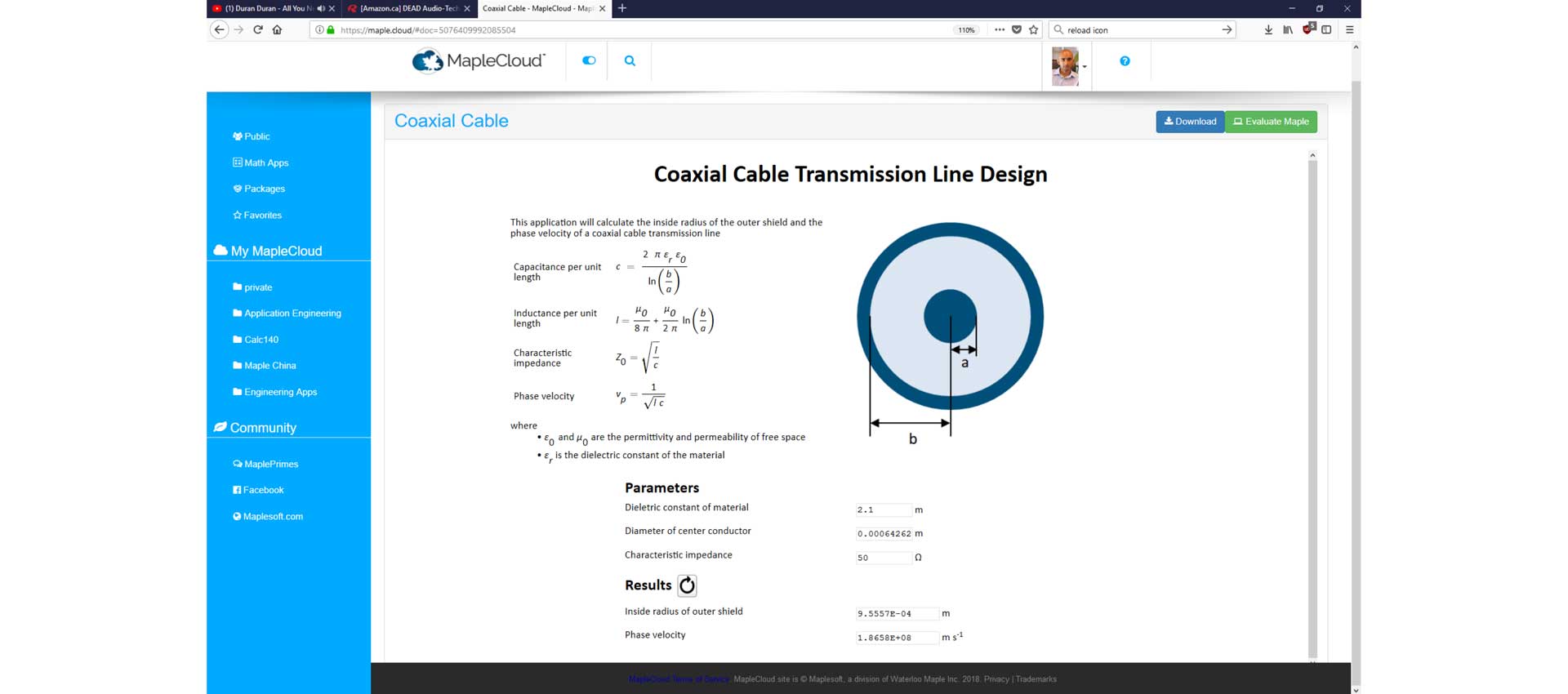Open the MapleCloud help question mark icon
1568x694 pixels.
coord(1125,61)
